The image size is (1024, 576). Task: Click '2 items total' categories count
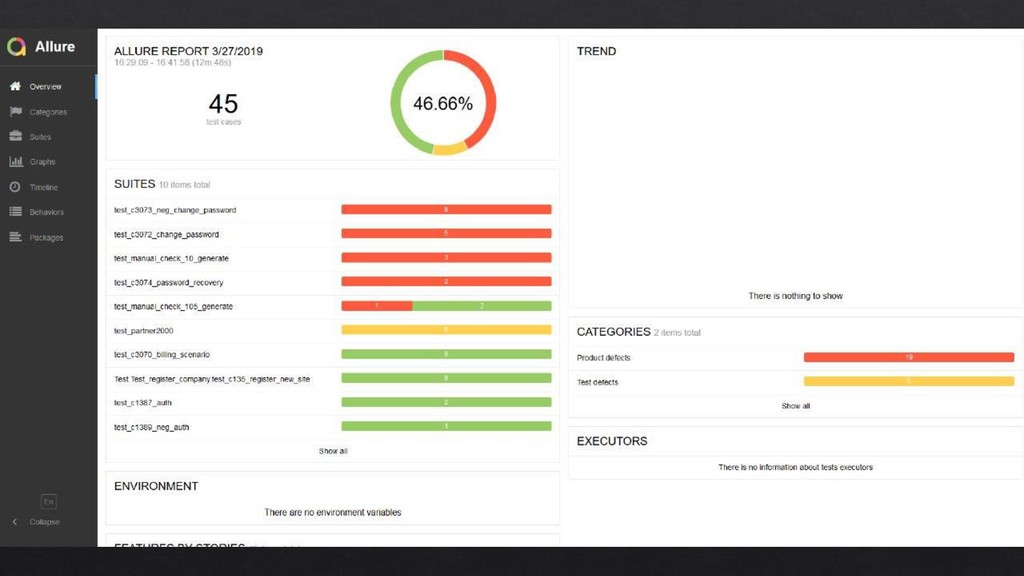(x=677, y=332)
